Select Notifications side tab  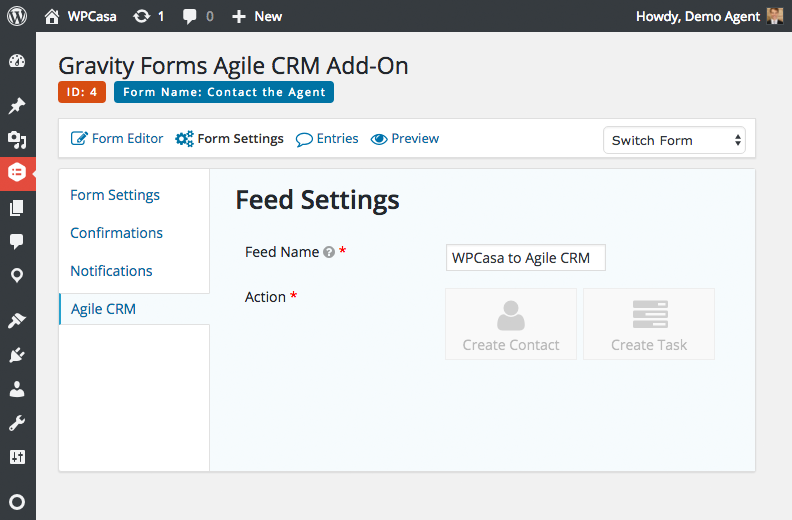click(x=112, y=271)
